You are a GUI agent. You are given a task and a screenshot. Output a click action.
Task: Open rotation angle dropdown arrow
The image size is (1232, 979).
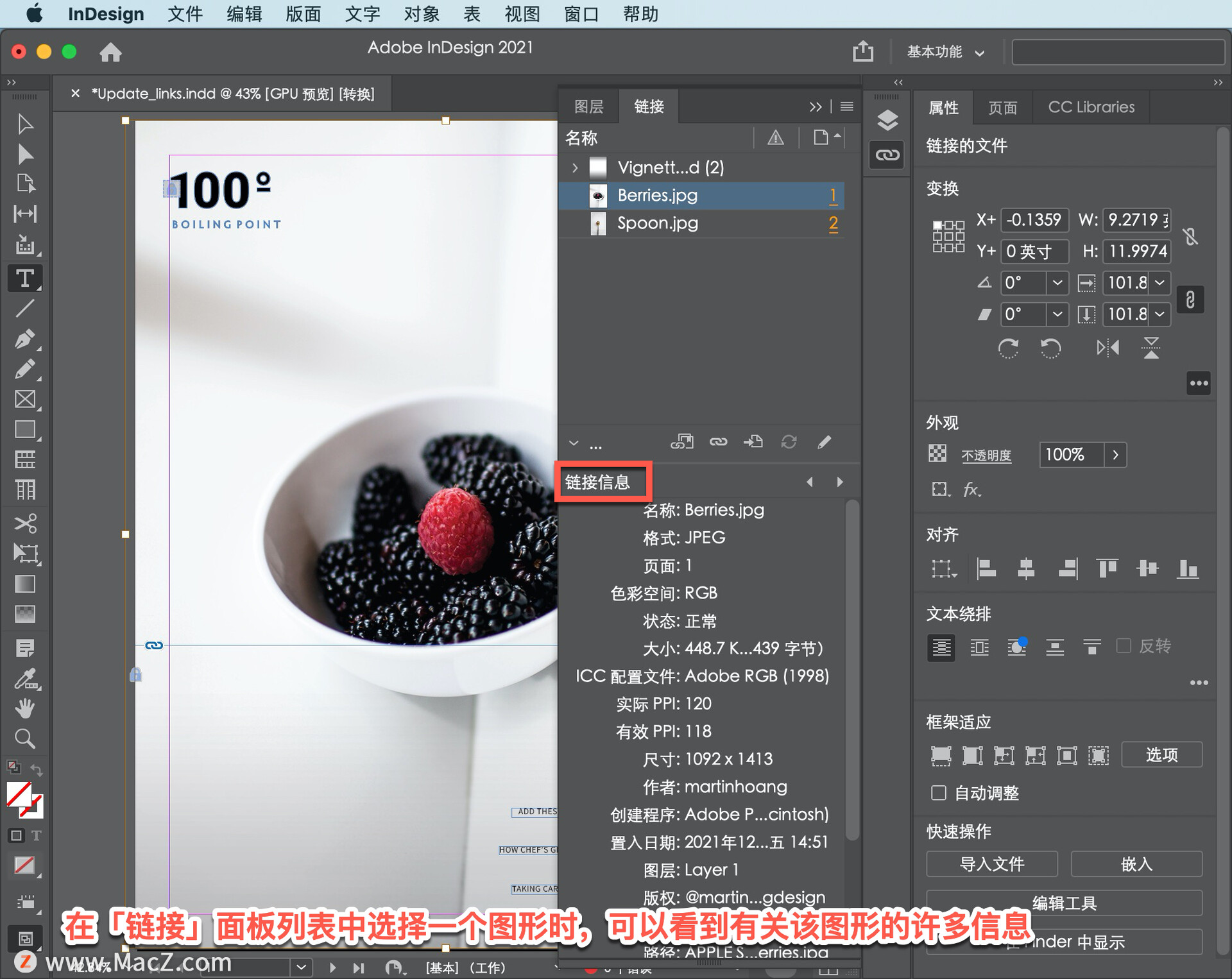pyautogui.click(x=1057, y=282)
